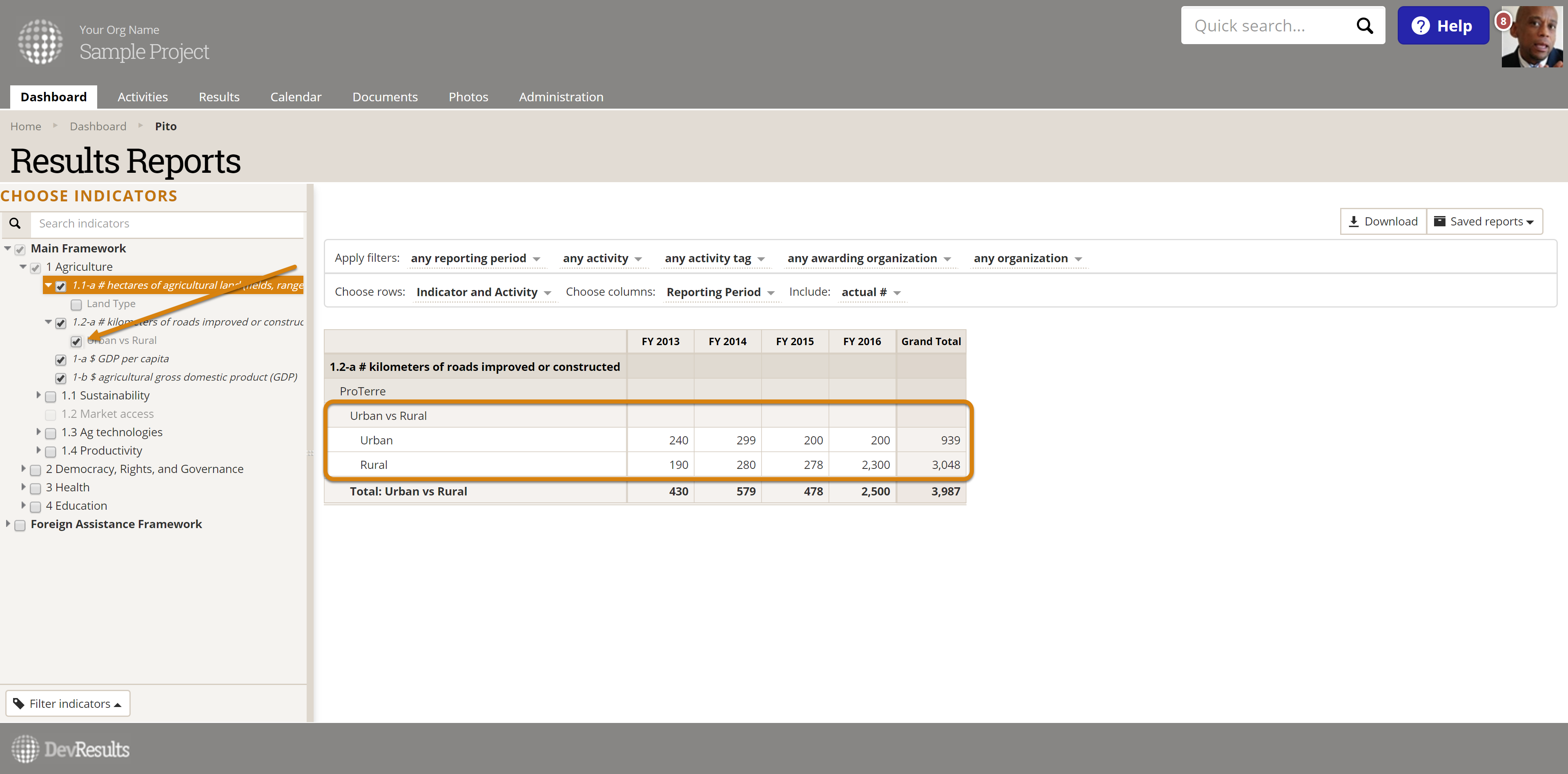Click the globe logo next to Sample Project

40,41
